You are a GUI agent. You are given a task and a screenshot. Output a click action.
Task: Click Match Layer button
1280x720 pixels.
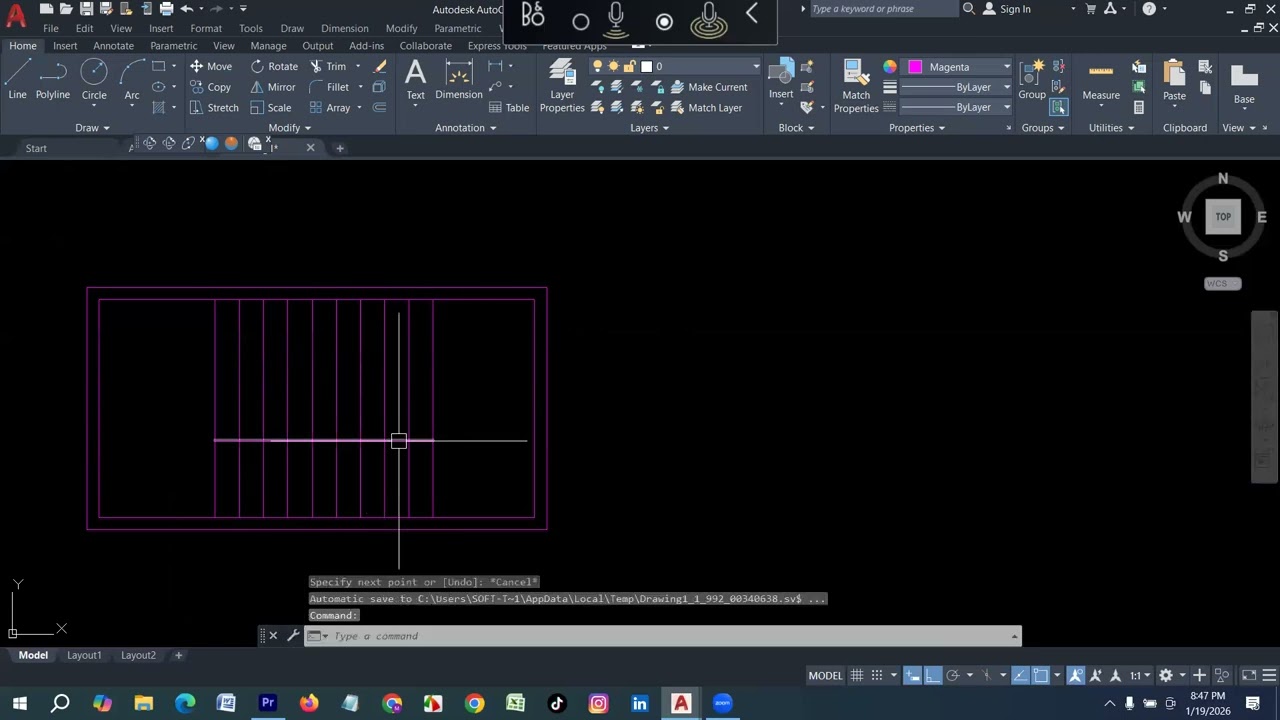(706, 108)
